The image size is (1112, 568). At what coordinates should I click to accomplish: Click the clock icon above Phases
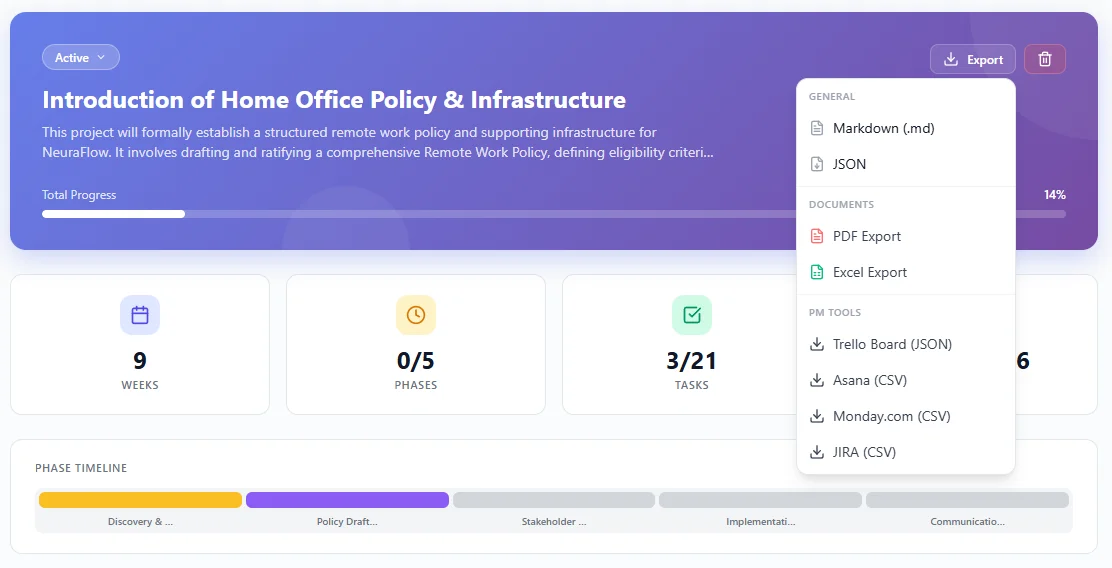click(x=416, y=315)
